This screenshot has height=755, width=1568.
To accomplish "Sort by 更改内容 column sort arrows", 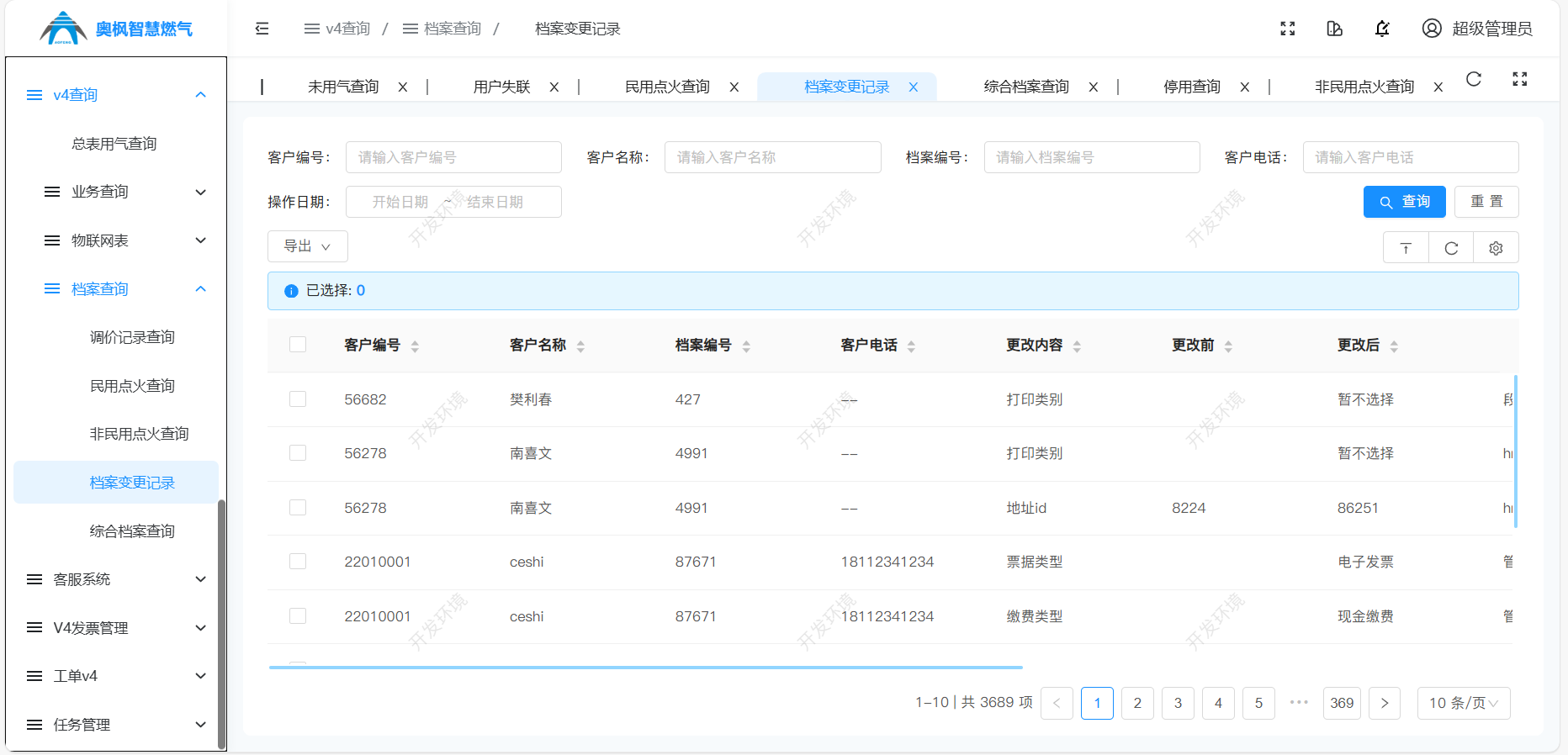I will point(1077,346).
